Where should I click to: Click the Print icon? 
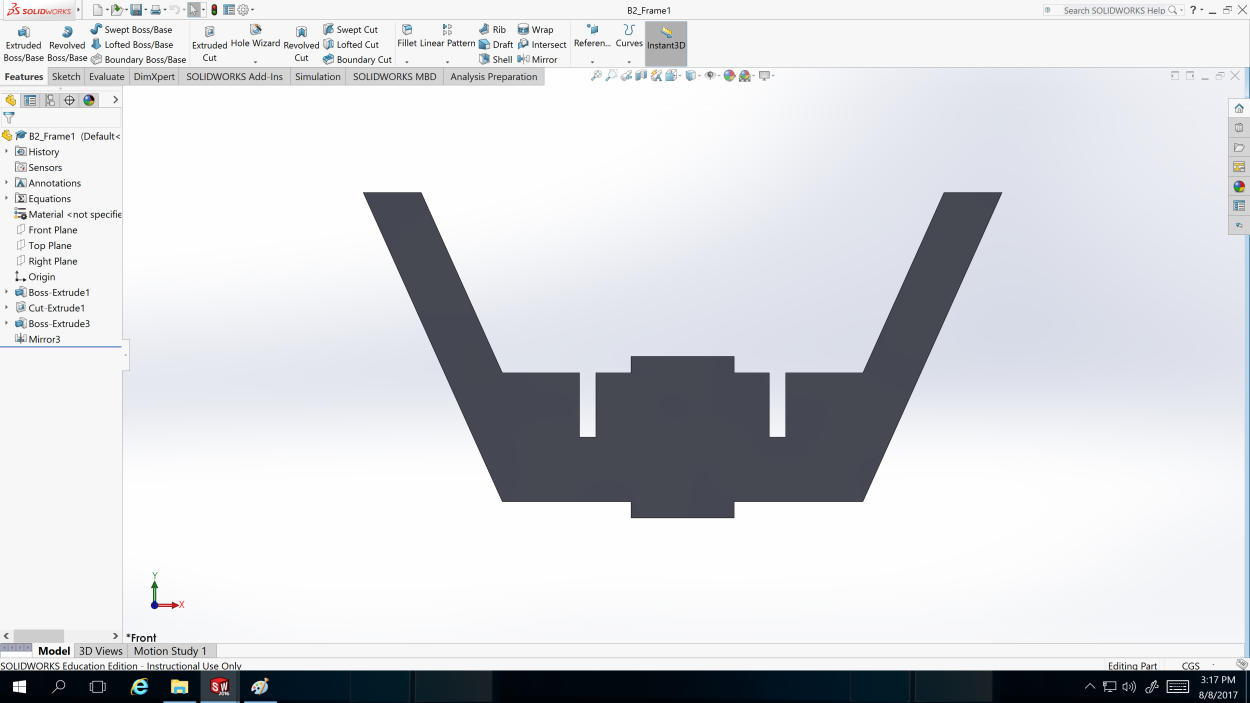pyautogui.click(x=155, y=10)
